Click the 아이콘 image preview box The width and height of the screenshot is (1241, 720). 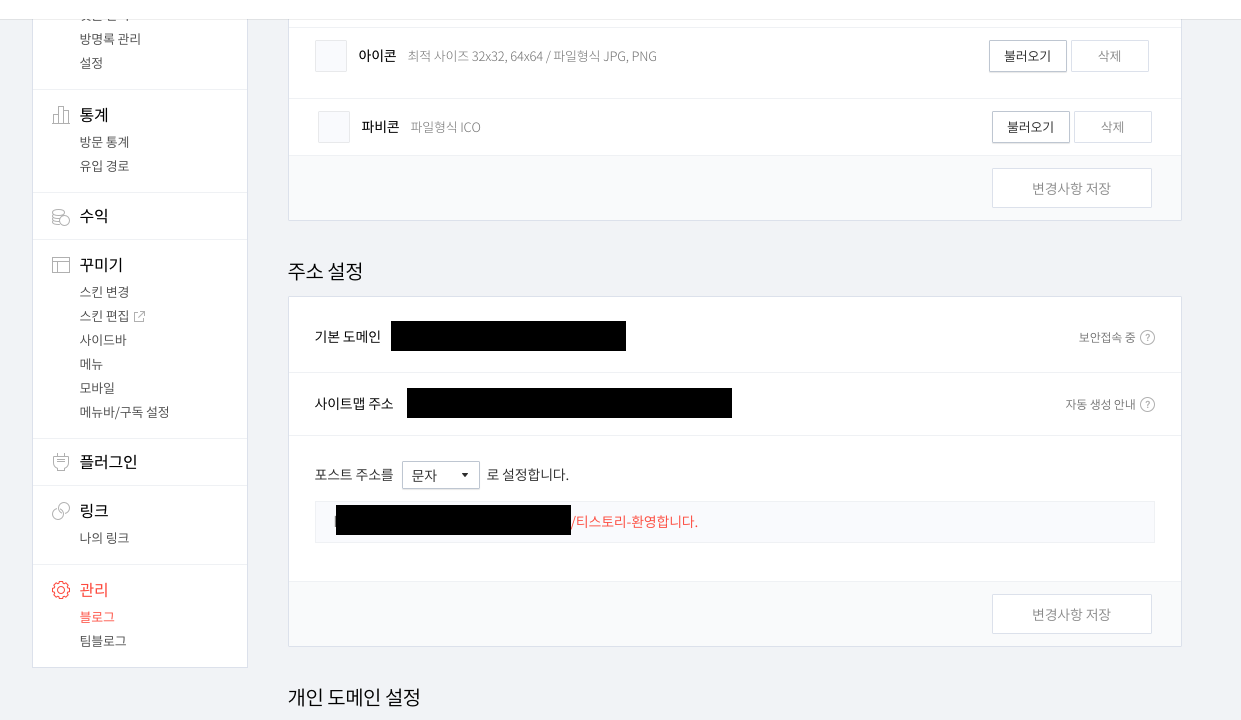[331, 56]
